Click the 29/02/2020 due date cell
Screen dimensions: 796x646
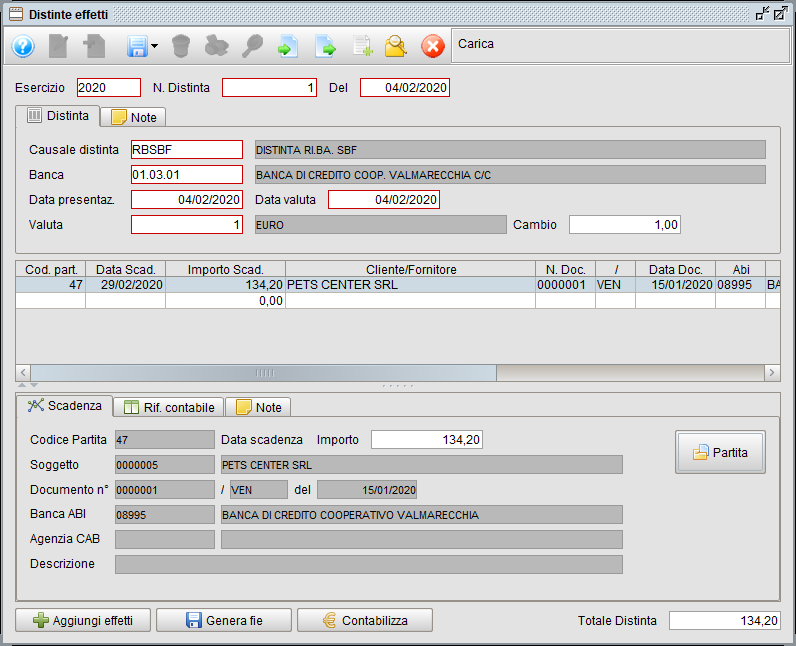125,285
